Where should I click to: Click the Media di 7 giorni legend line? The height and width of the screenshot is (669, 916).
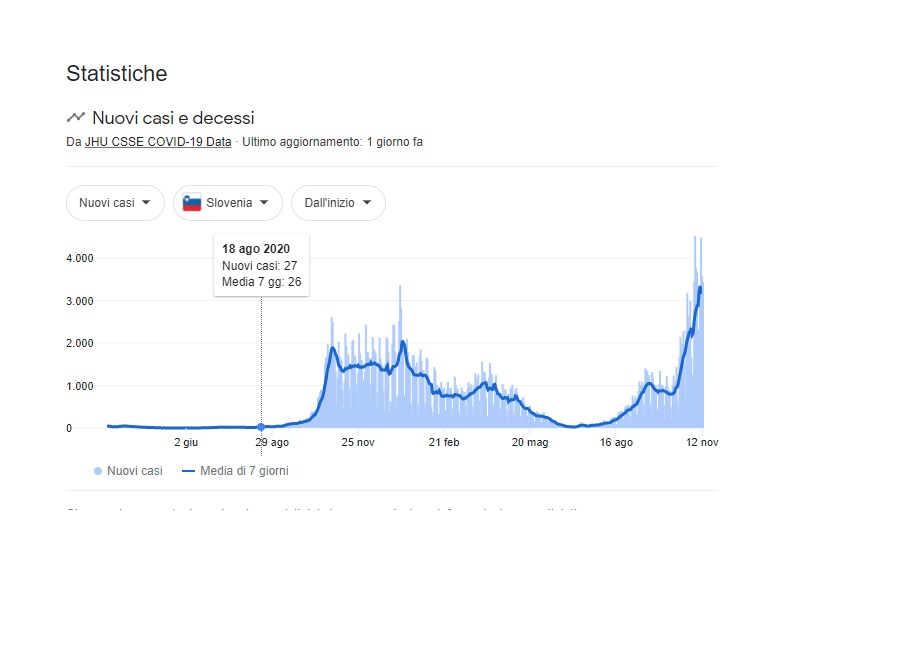188,471
